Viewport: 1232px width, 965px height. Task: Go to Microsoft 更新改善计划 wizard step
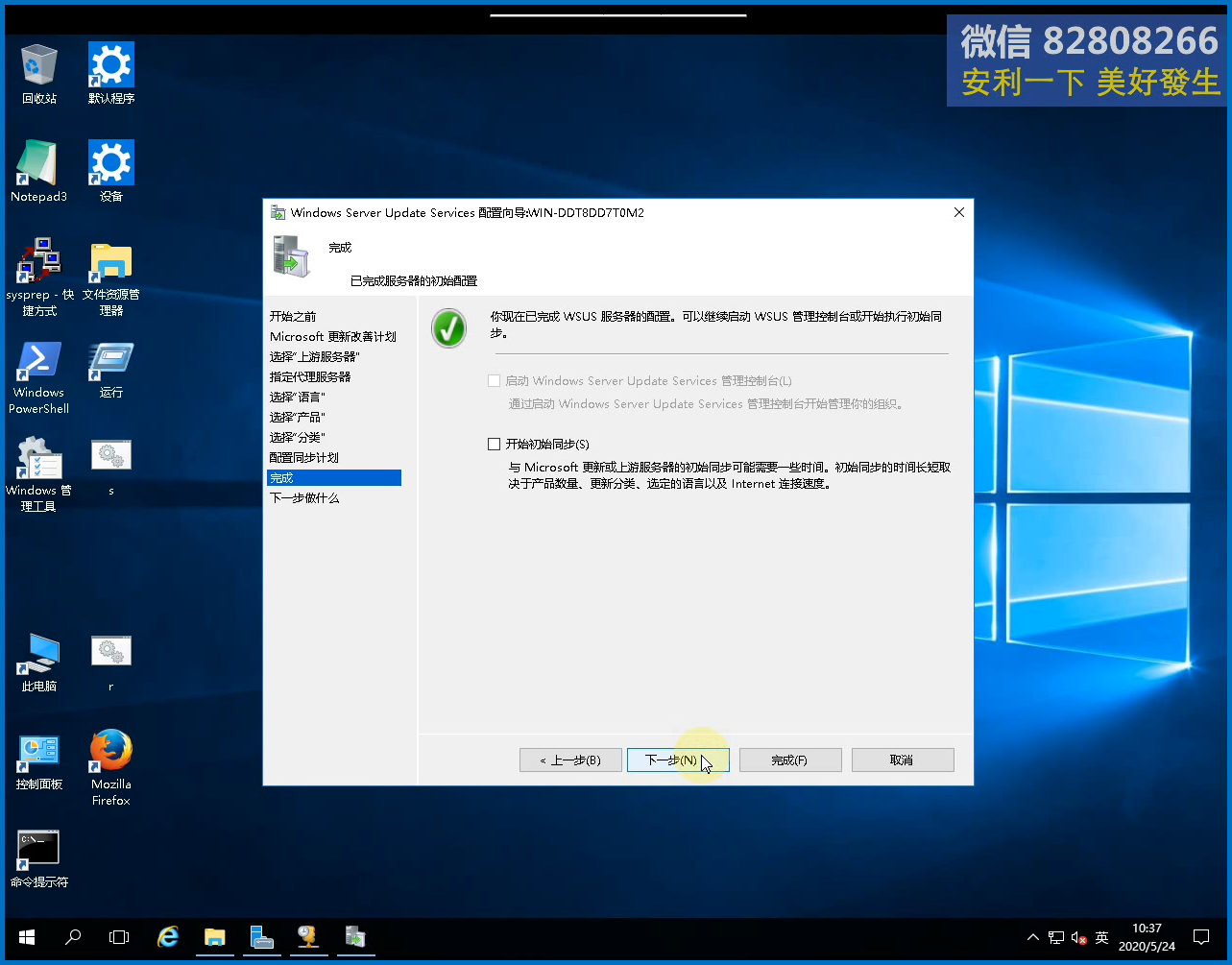coord(333,336)
